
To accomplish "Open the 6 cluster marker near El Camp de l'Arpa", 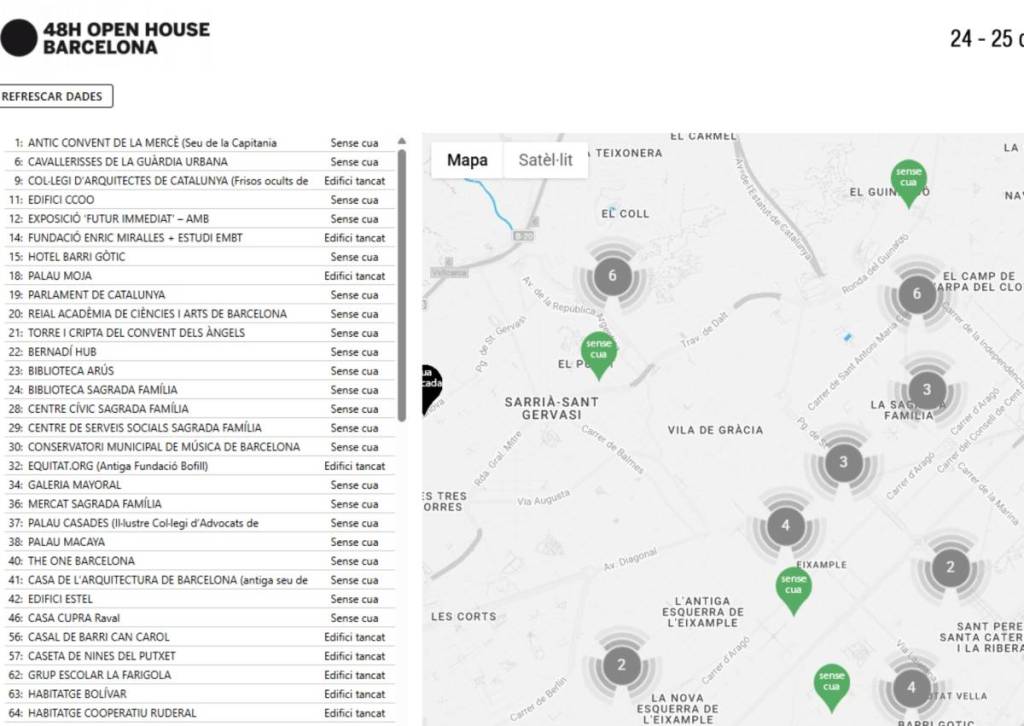I will coord(917,294).
